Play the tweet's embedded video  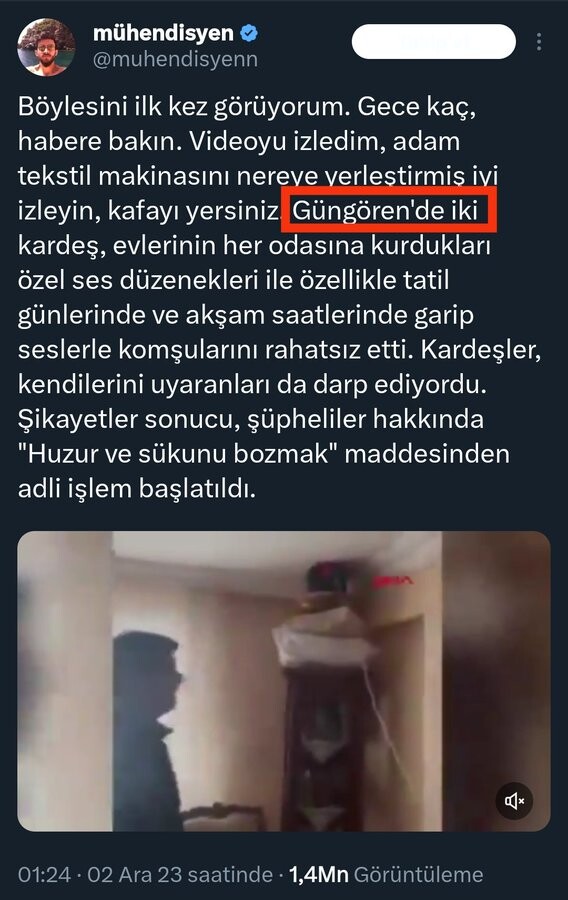point(284,681)
